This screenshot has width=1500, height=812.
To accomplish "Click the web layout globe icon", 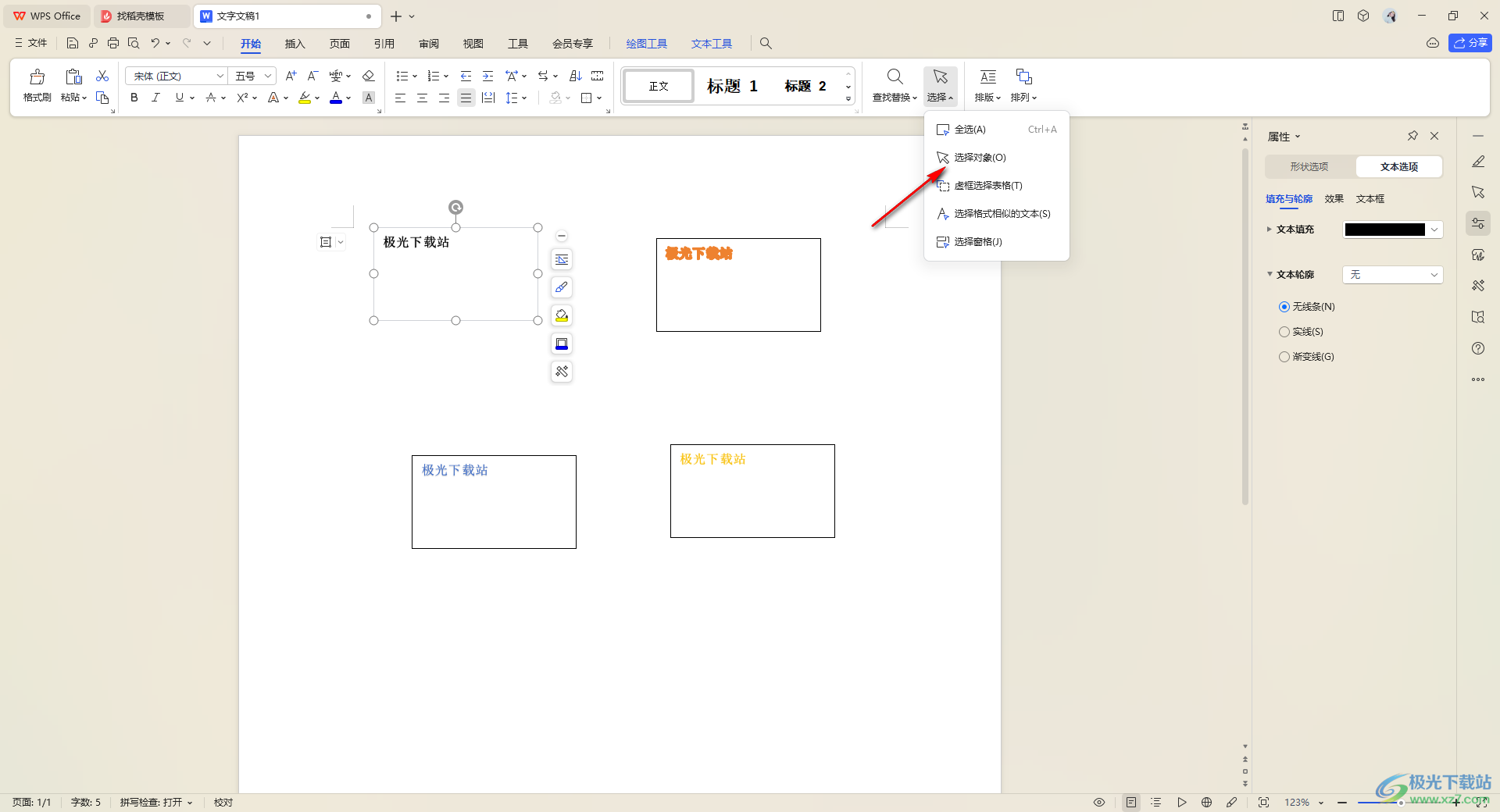I will [1206, 802].
